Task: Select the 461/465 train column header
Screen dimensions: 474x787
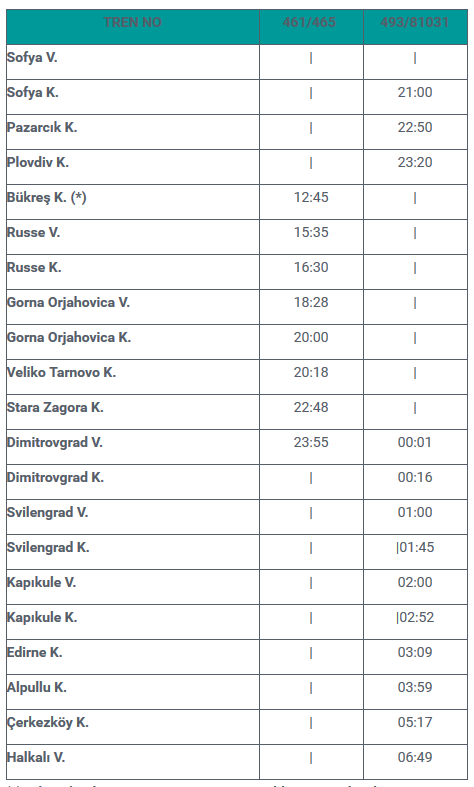Action: tap(309, 22)
